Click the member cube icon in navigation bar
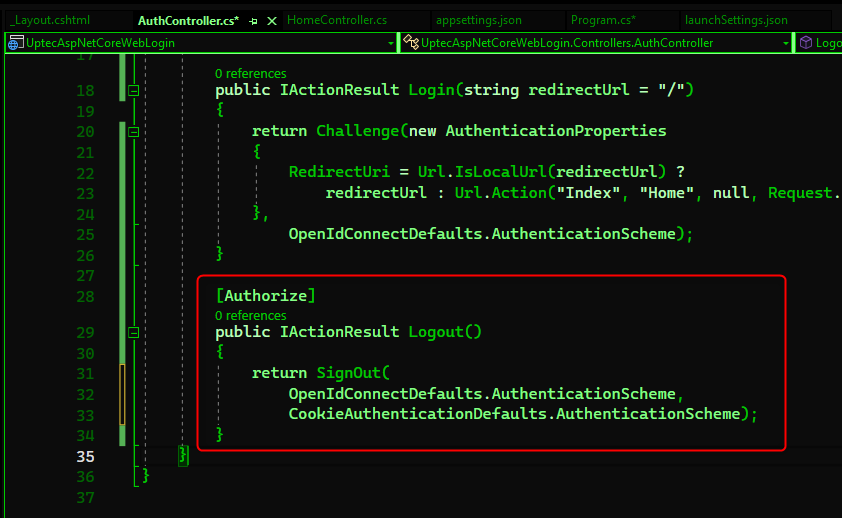 pos(806,43)
